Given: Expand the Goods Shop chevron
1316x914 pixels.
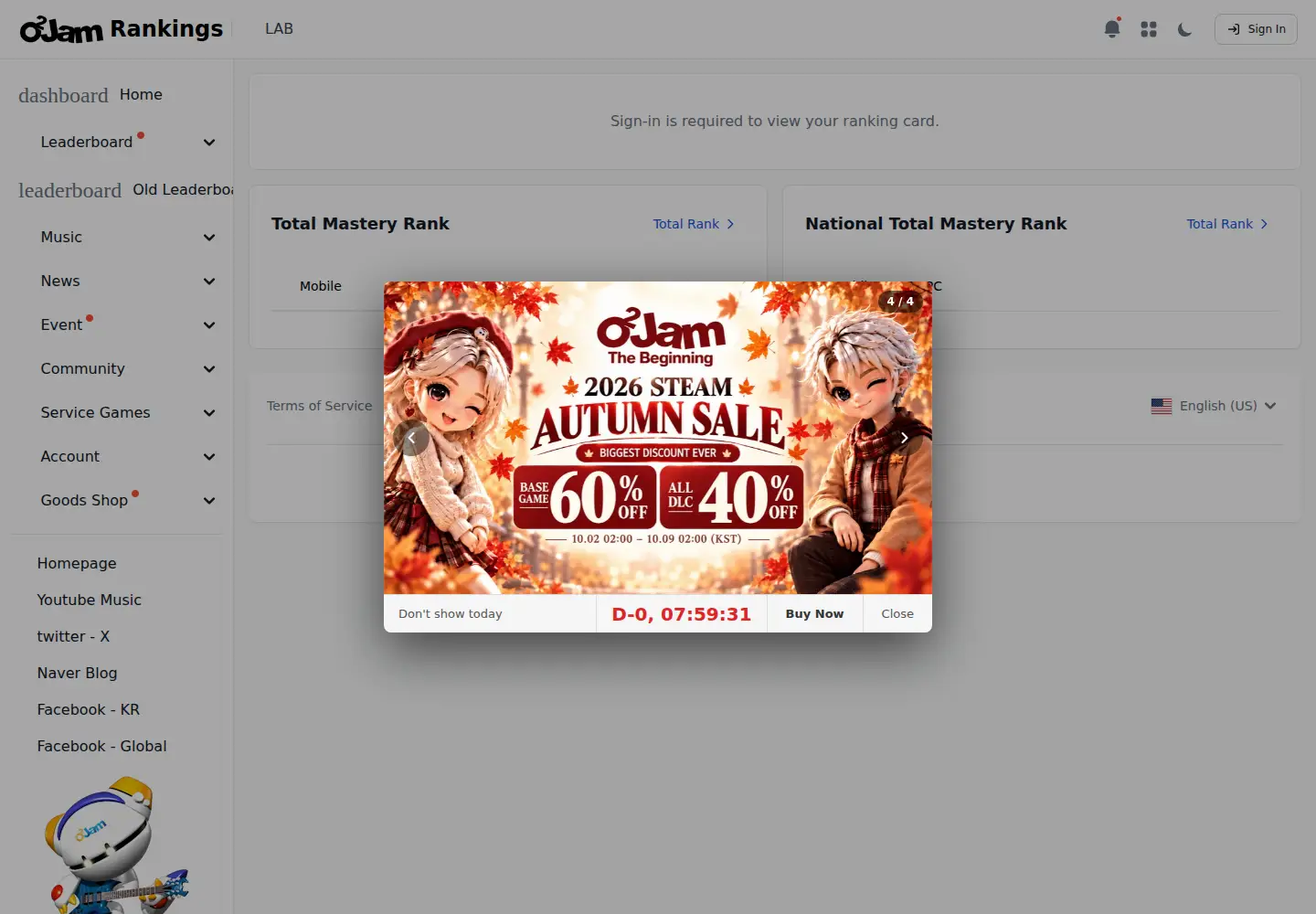Looking at the screenshot, I should pyautogui.click(x=209, y=501).
